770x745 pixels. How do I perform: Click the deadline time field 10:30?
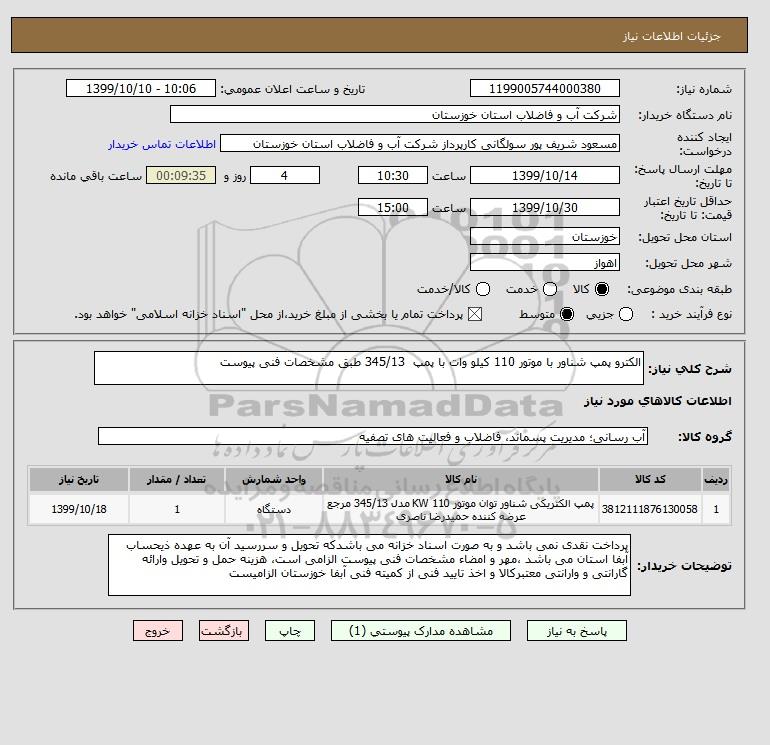(393, 175)
